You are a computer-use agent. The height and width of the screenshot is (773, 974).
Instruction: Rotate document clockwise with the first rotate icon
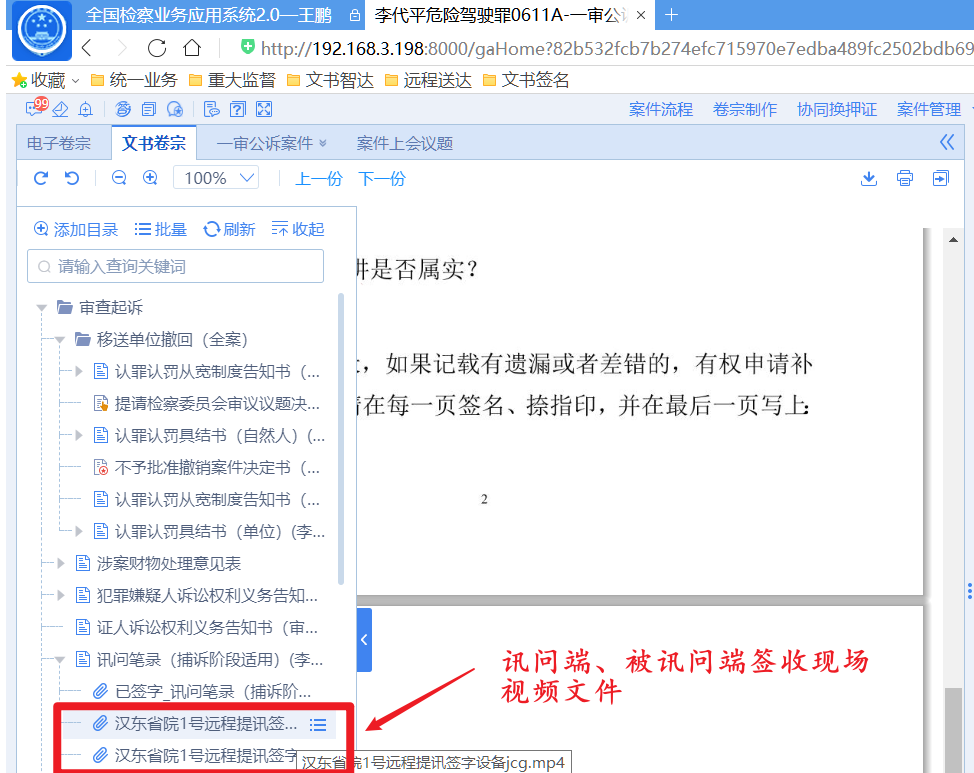coord(41,178)
